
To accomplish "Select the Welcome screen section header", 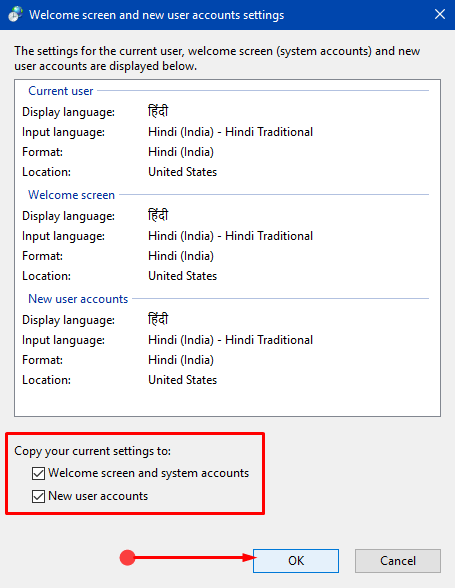I will 71,195.
